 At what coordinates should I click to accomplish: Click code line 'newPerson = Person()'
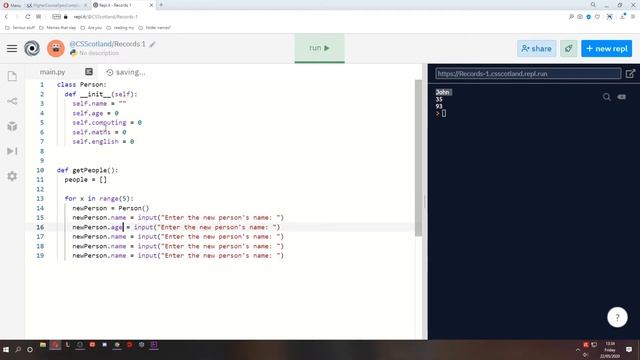(x=111, y=208)
